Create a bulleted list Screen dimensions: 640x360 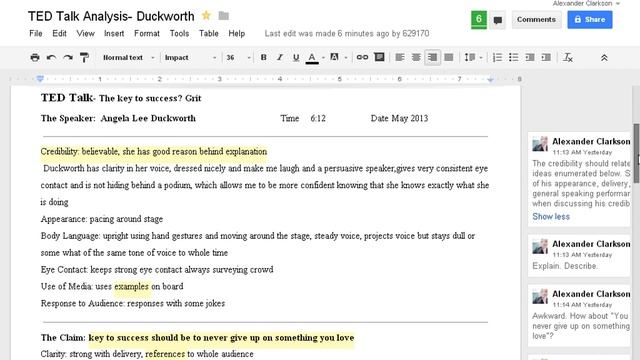tap(513, 58)
